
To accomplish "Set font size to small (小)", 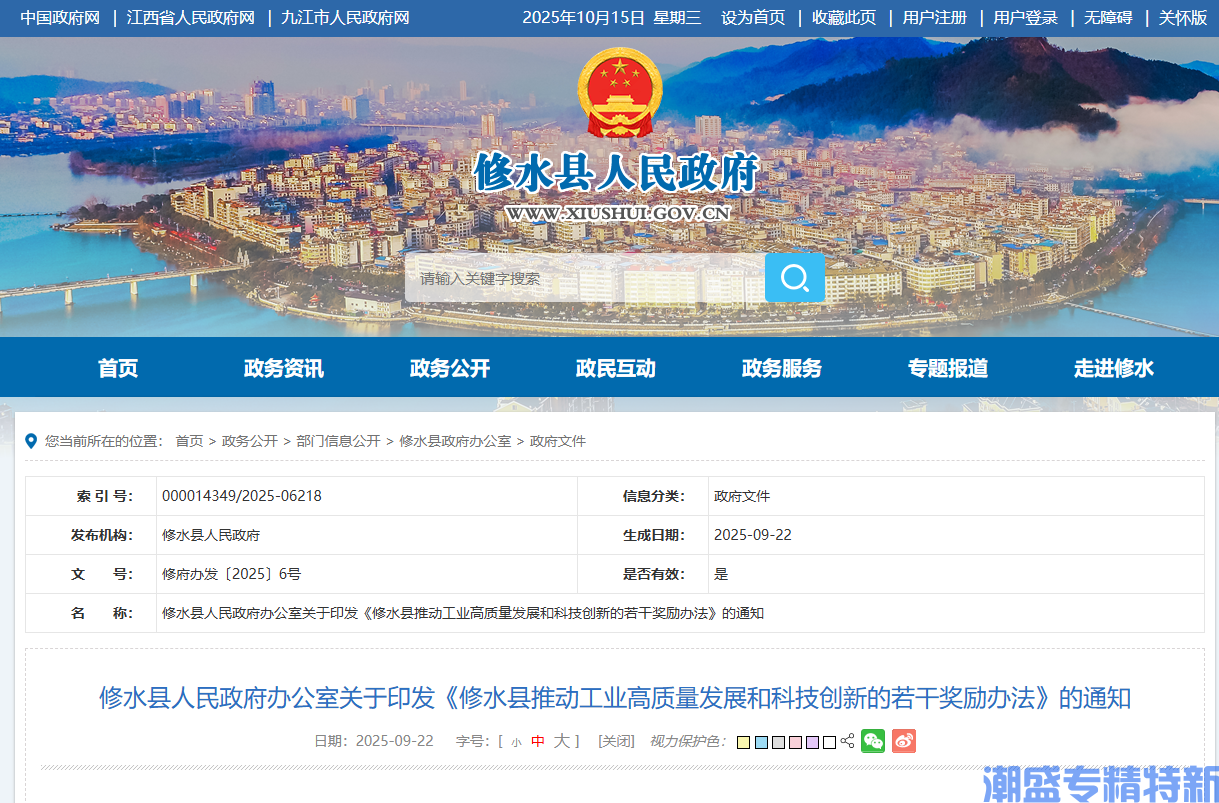I will point(516,742).
